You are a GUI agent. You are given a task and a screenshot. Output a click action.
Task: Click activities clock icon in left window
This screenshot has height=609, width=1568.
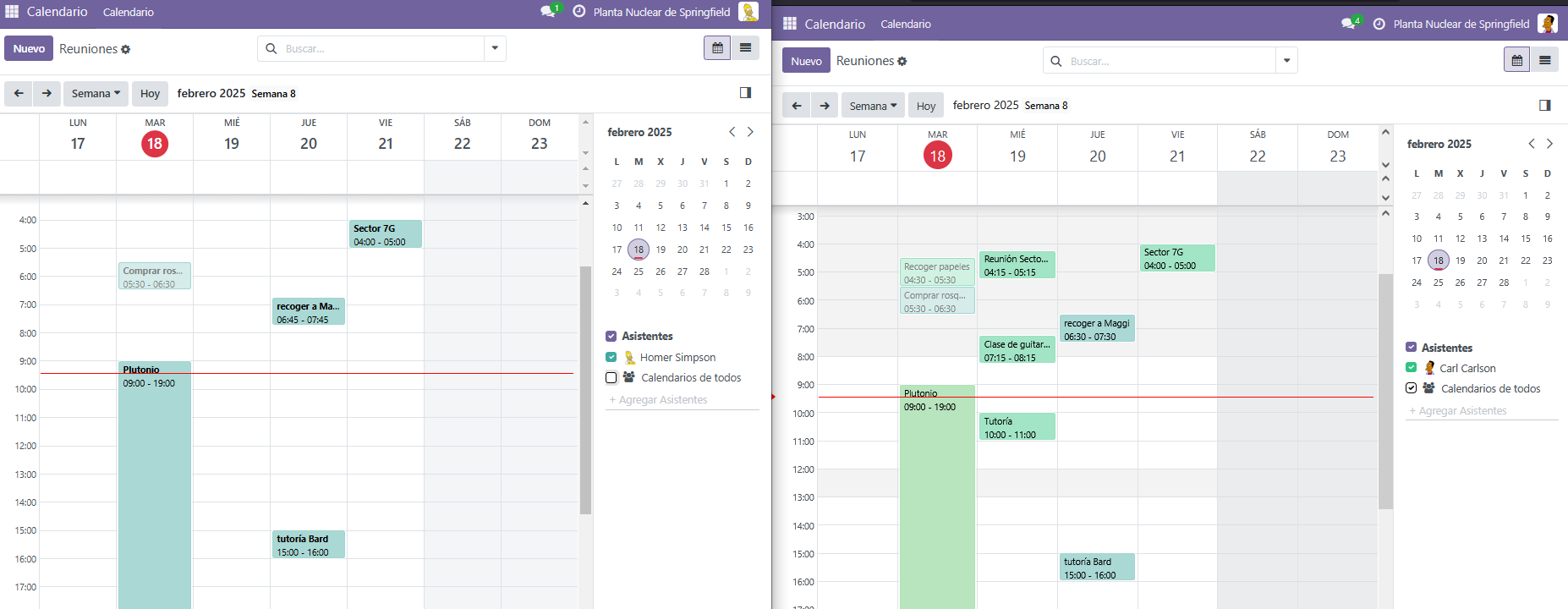tap(579, 12)
